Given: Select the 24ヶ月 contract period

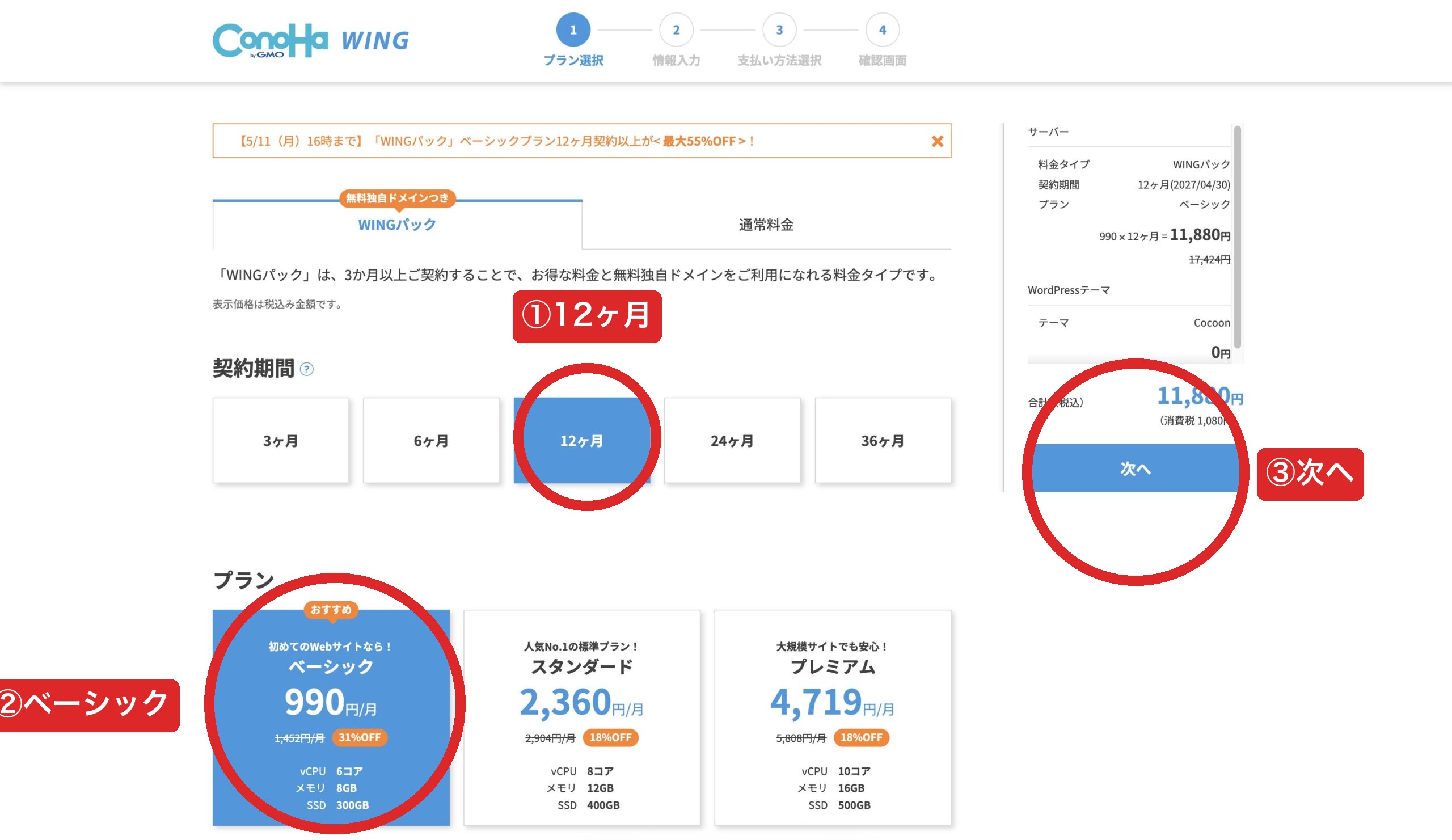Looking at the screenshot, I should 732,441.
